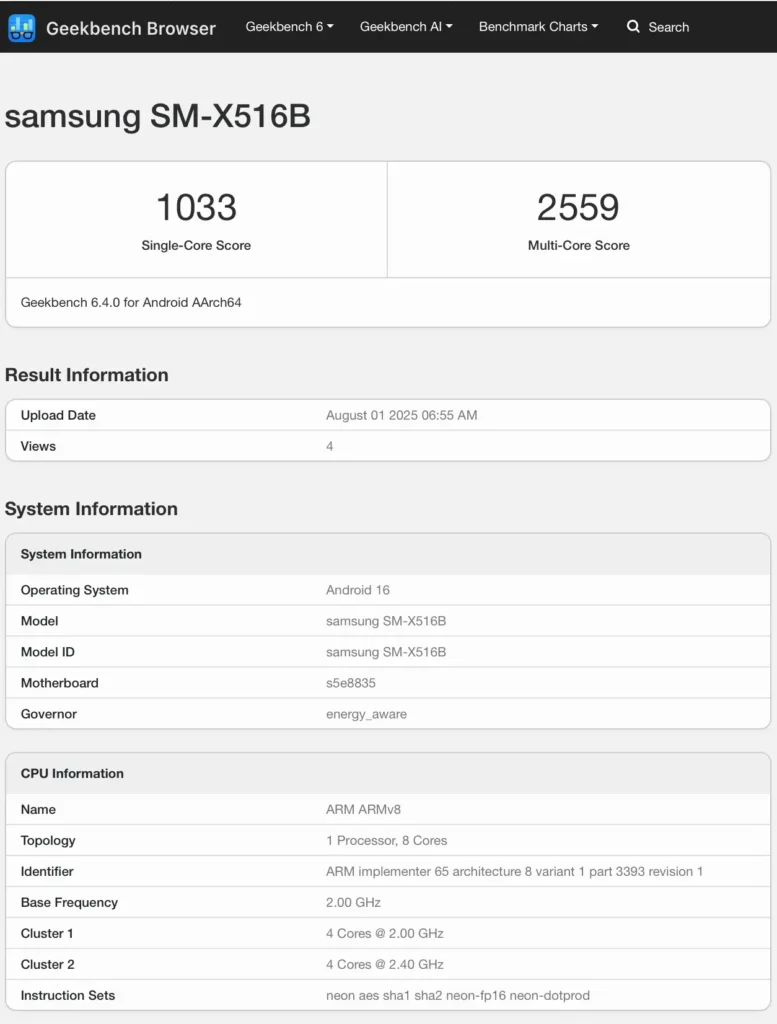Select the samsung SM-X516B page title
Image resolution: width=777 pixels, height=1024 pixels.
tap(157, 116)
